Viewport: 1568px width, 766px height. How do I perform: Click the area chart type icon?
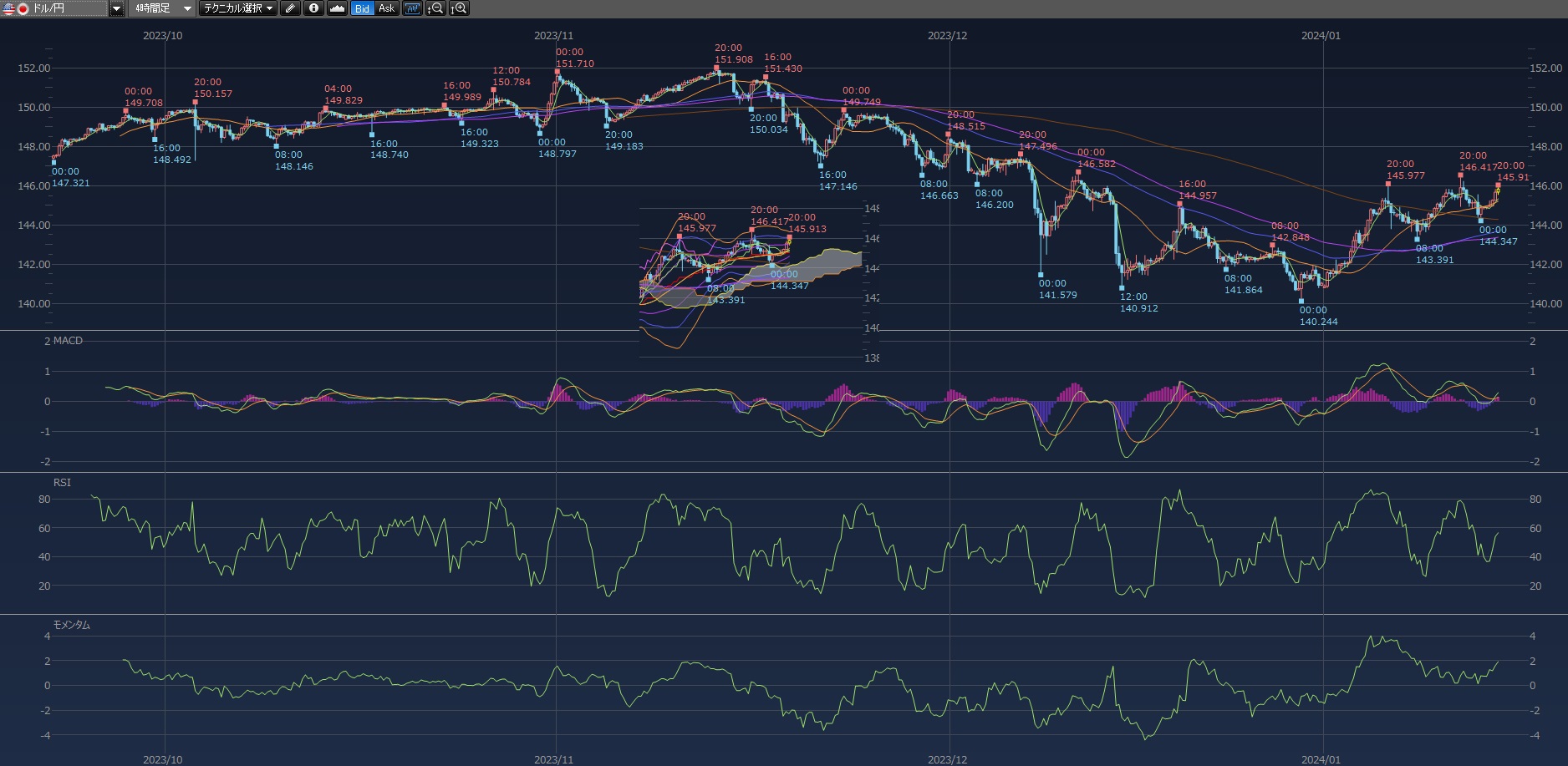pyautogui.click(x=337, y=8)
